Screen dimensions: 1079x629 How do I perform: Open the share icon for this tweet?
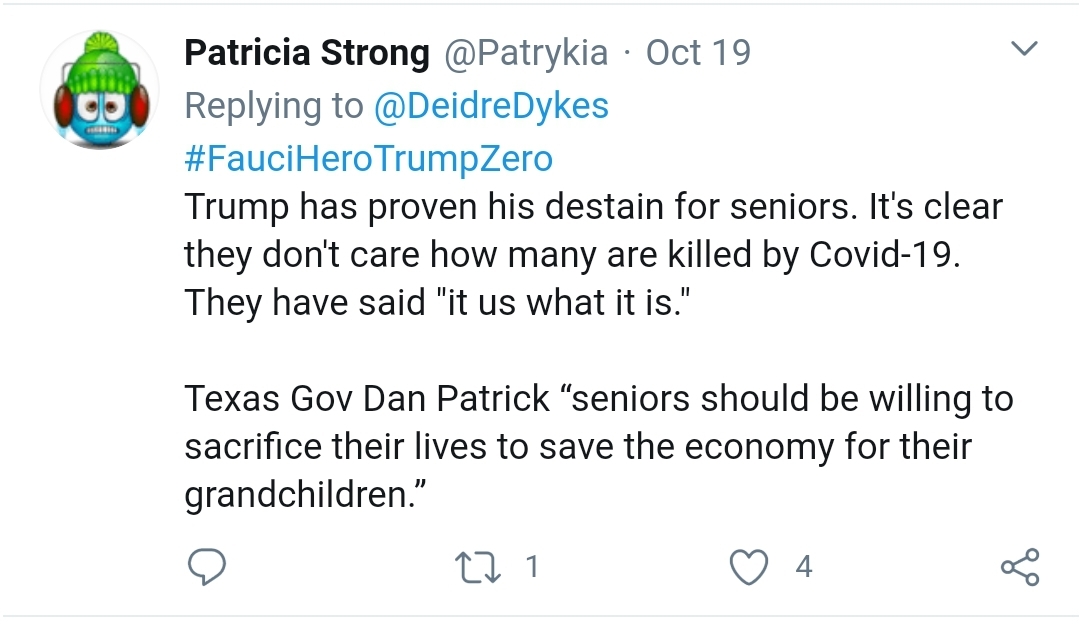(1020, 567)
